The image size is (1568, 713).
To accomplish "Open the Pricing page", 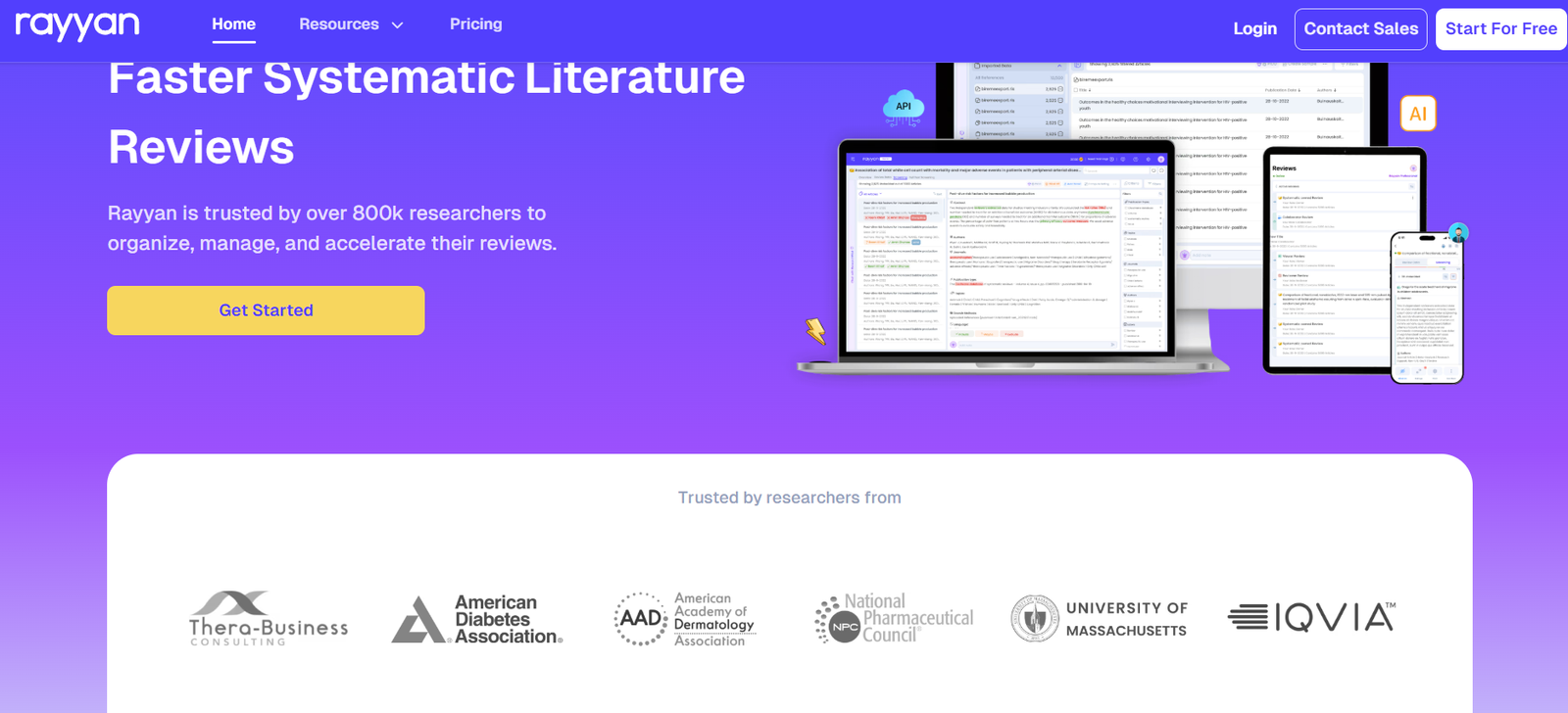I will point(475,24).
